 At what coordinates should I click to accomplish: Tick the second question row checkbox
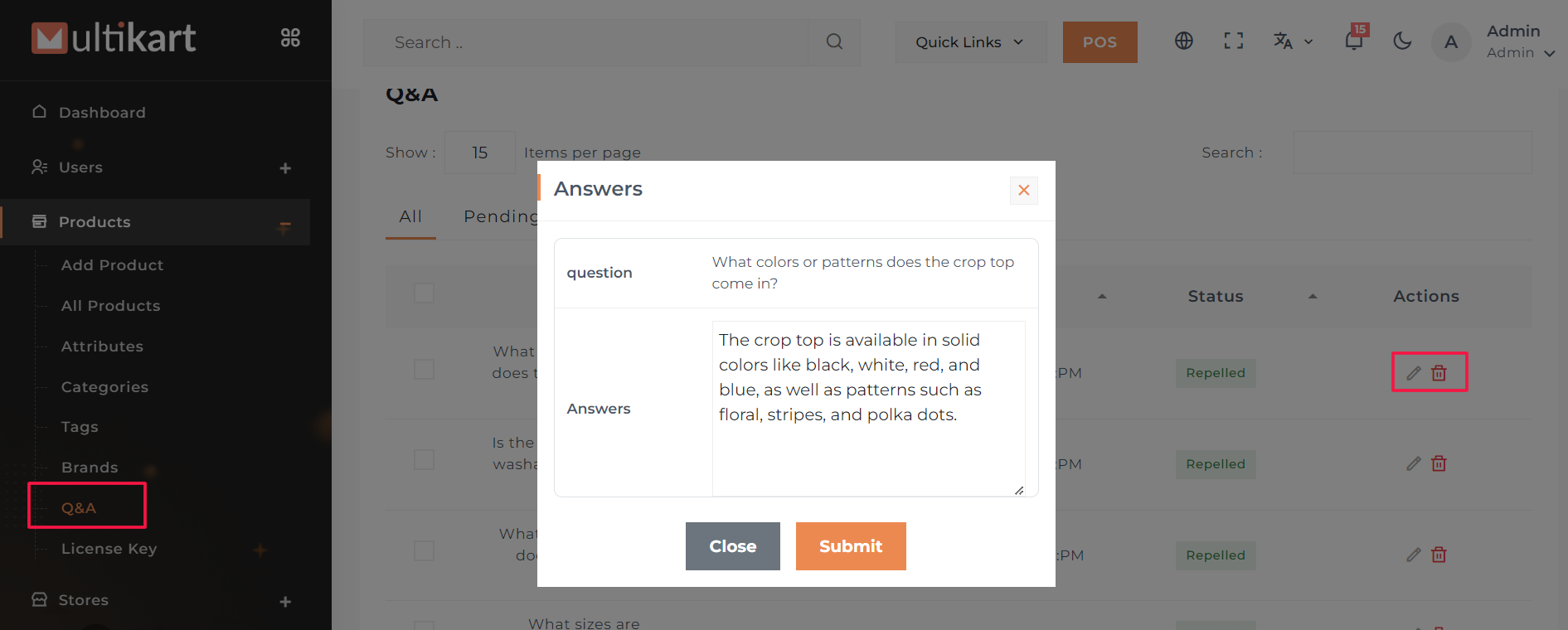[x=424, y=460]
